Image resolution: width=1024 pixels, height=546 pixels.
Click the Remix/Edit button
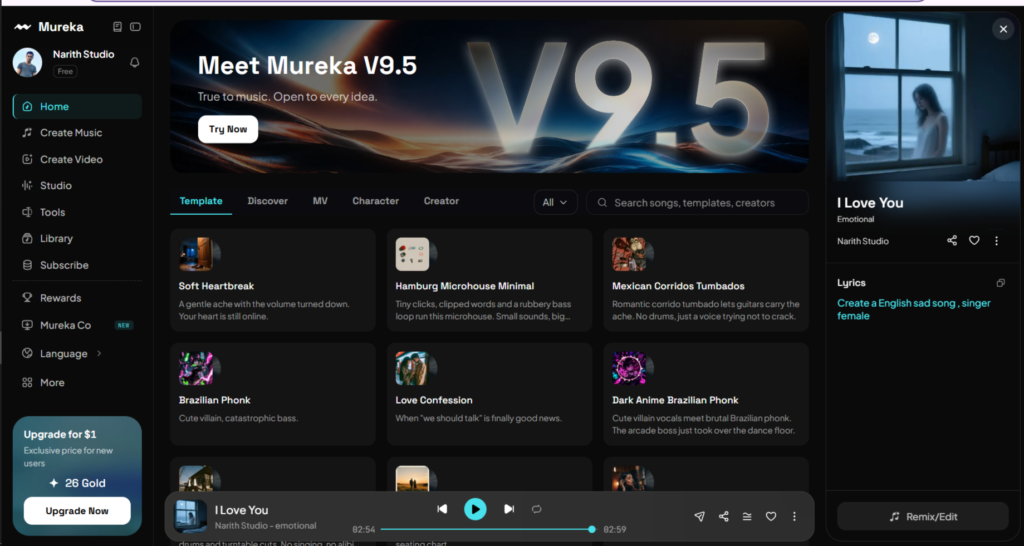pyautogui.click(x=923, y=517)
